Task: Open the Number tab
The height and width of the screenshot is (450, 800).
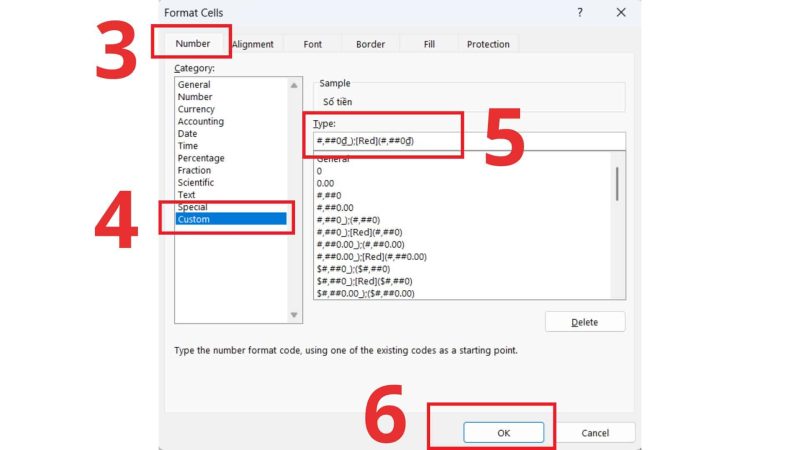Action: (x=193, y=44)
